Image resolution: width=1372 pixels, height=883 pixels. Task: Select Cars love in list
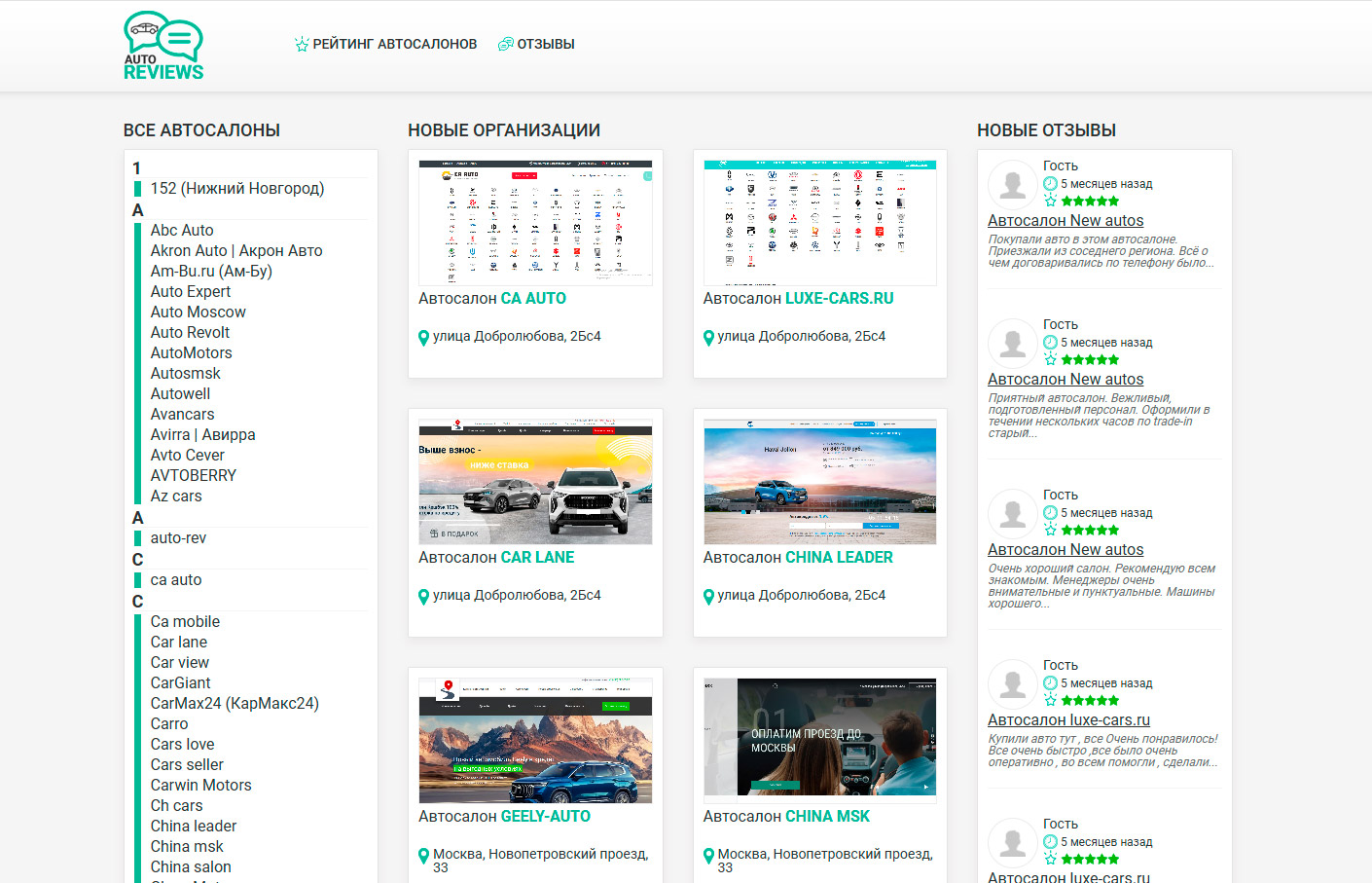point(182,745)
